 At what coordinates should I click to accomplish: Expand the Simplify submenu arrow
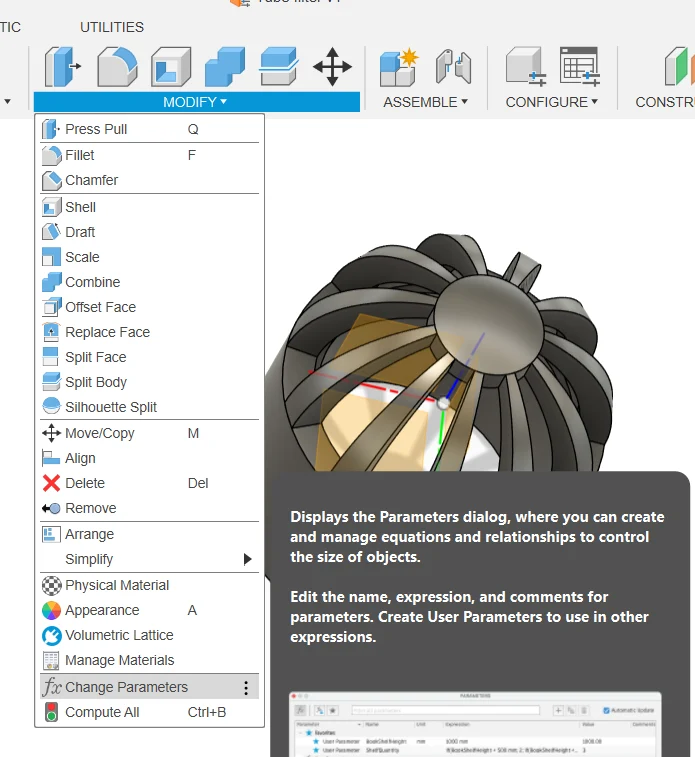point(248,559)
